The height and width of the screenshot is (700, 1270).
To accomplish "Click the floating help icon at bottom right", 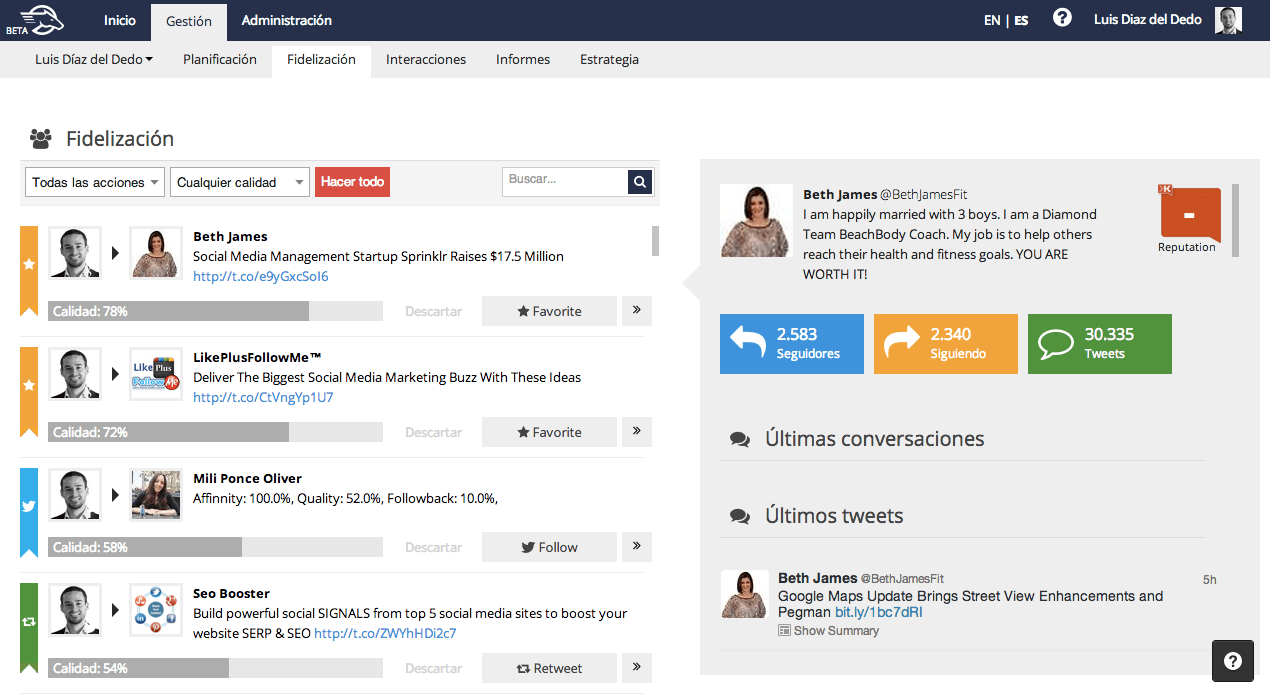I will [x=1232, y=661].
